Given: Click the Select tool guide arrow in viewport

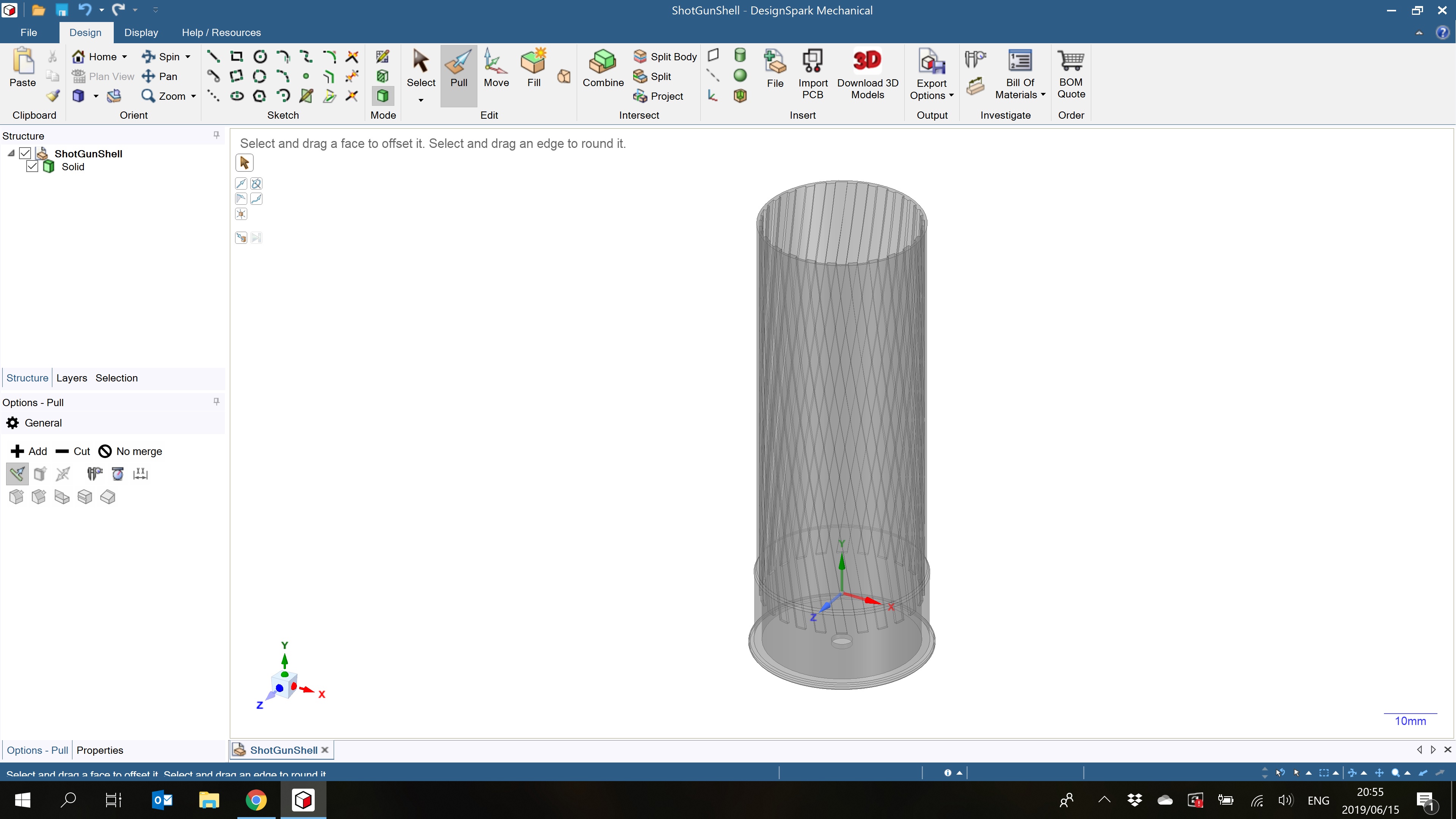Looking at the screenshot, I should [244, 163].
